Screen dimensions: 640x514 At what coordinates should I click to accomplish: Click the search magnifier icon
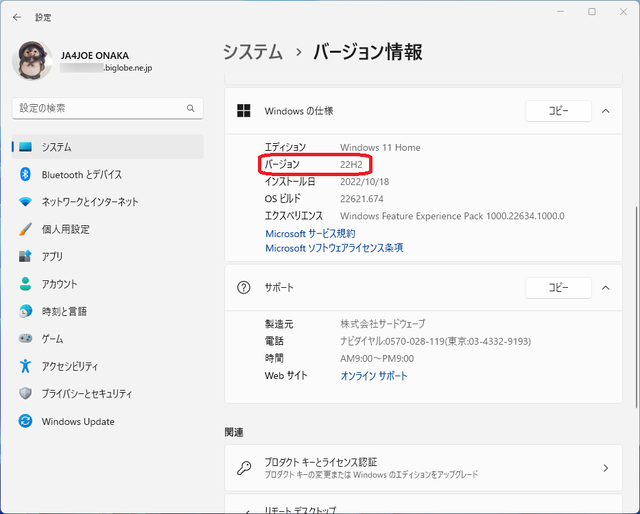point(191,108)
